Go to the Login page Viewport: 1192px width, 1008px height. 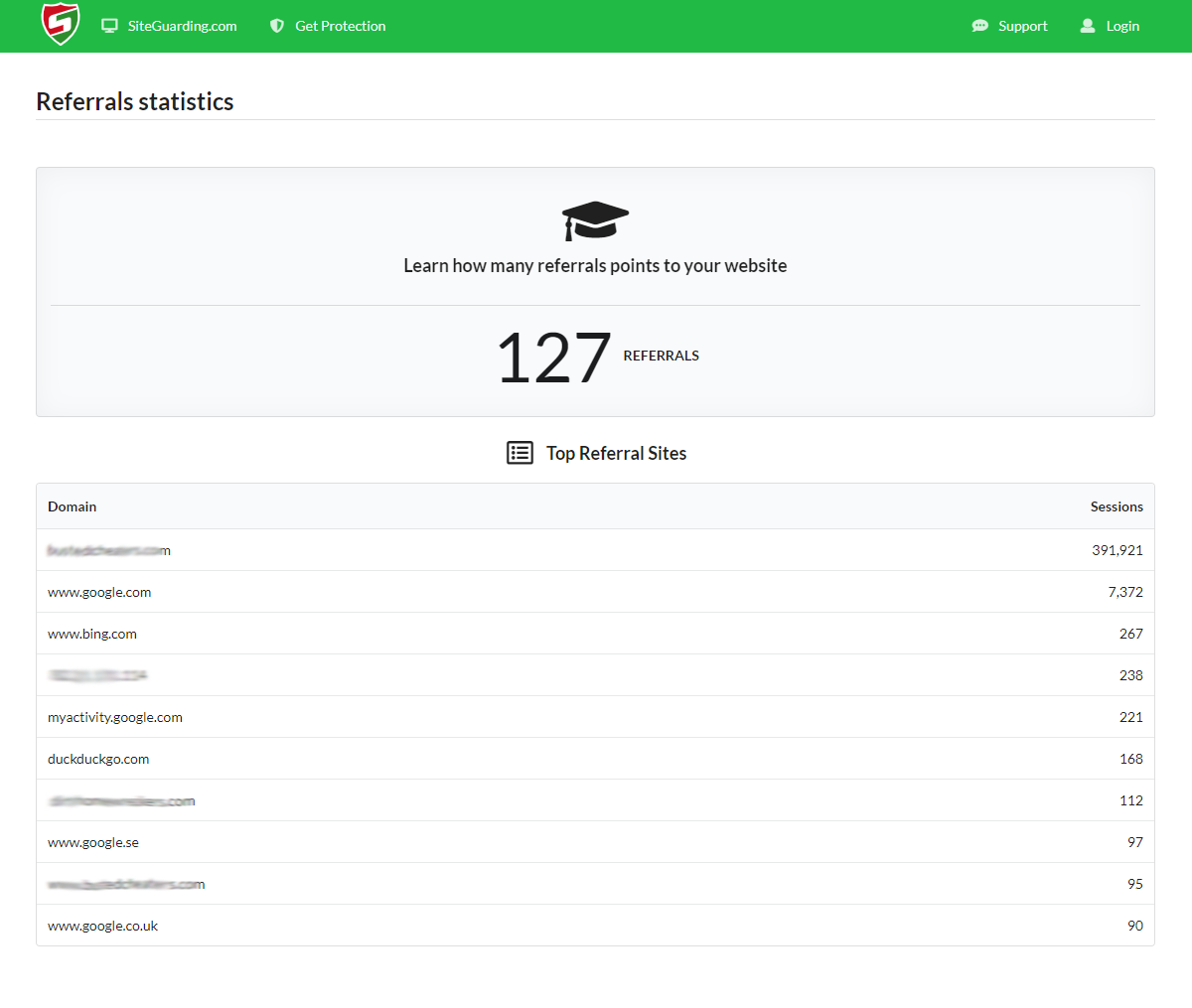click(x=1122, y=26)
